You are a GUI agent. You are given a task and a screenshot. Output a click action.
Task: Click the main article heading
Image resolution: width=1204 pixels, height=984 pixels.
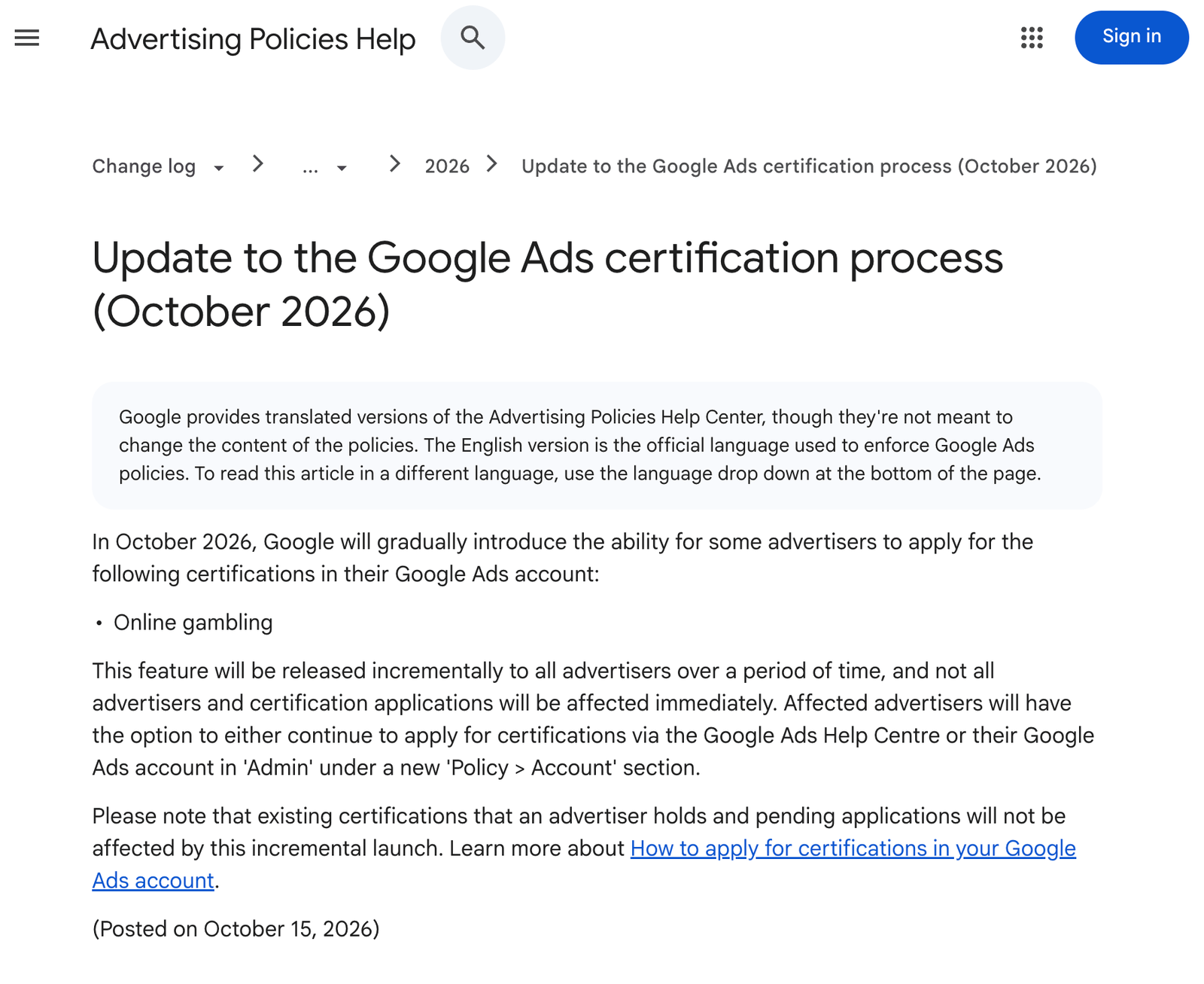[x=547, y=284]
